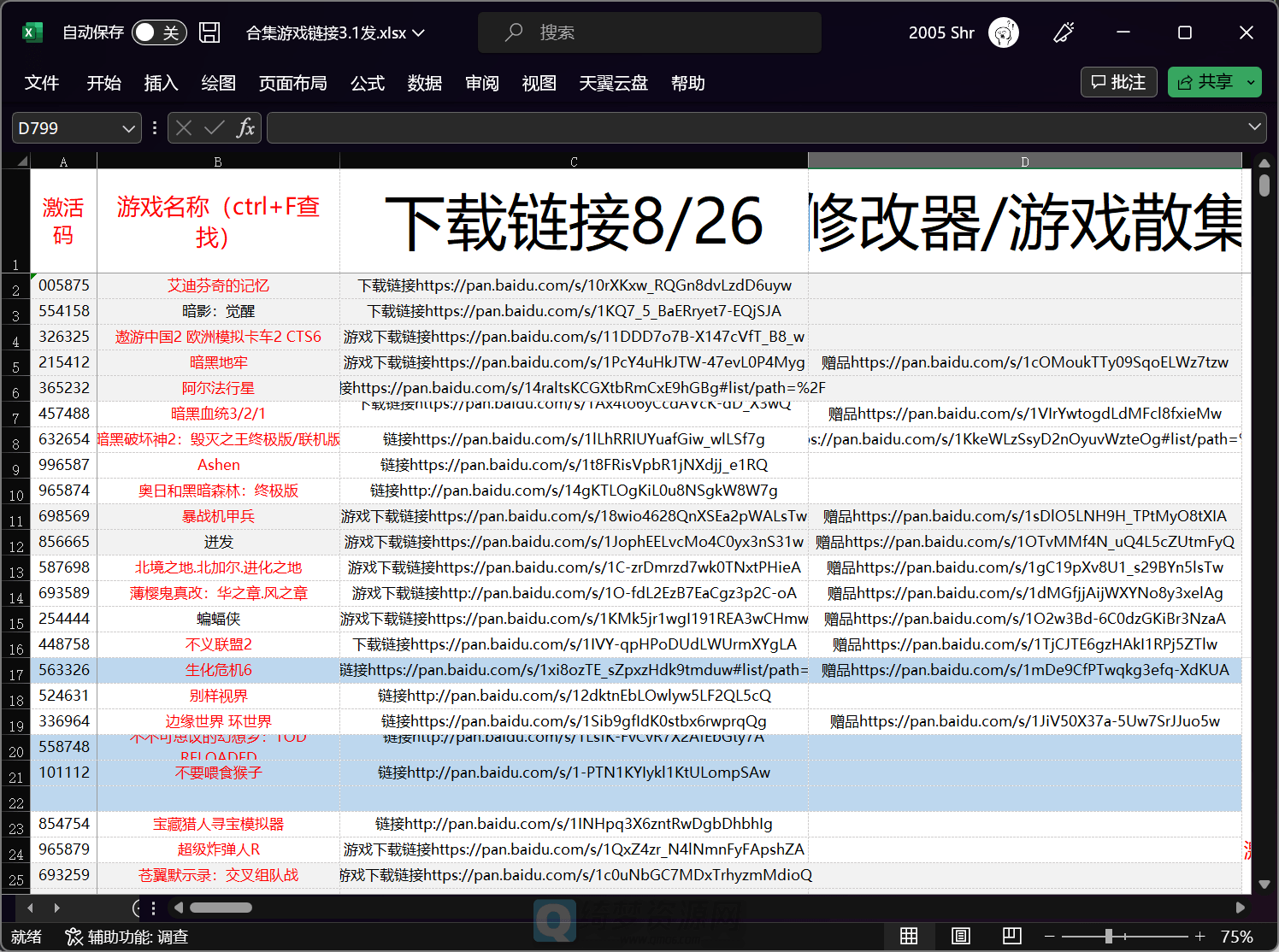The height and width of the screenshot is (952, 1279).
Task: Click the zoom out minus button
Action: click(1050, 937)
